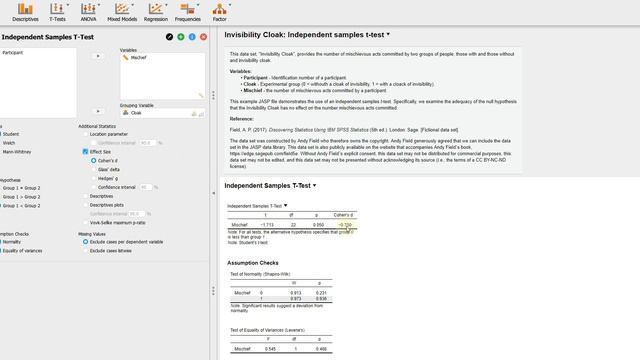Select Exclude cases per dependent variable
Image resolution: width=640 pixels, height=360 pixels.
pyautogui.click(x=85, y=242)
